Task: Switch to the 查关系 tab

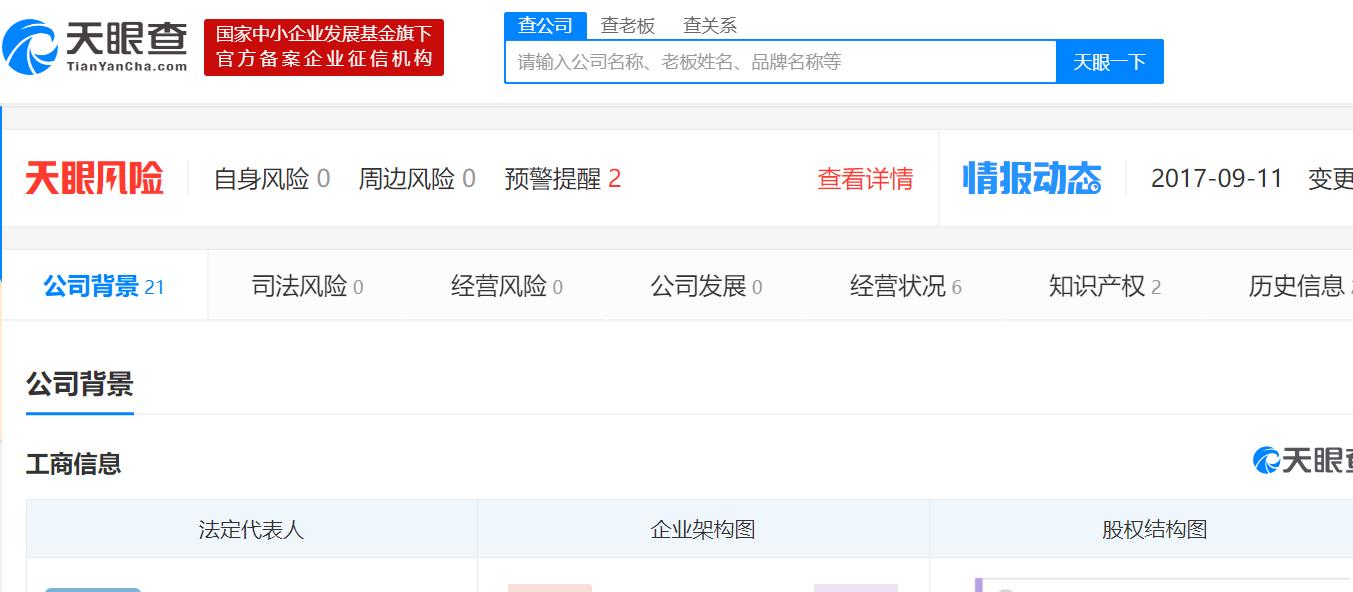Action: pos(710,24)
